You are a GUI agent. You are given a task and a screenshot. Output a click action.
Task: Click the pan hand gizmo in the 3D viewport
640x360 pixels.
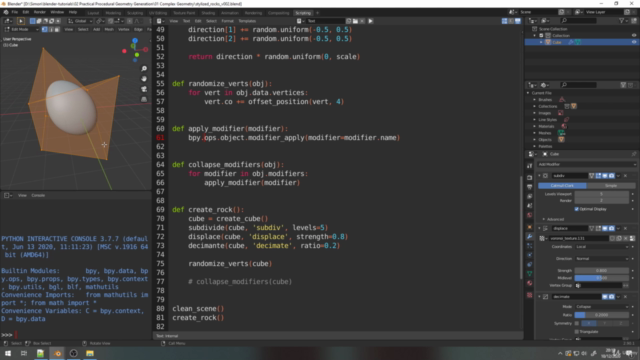[x=144, y=79]
